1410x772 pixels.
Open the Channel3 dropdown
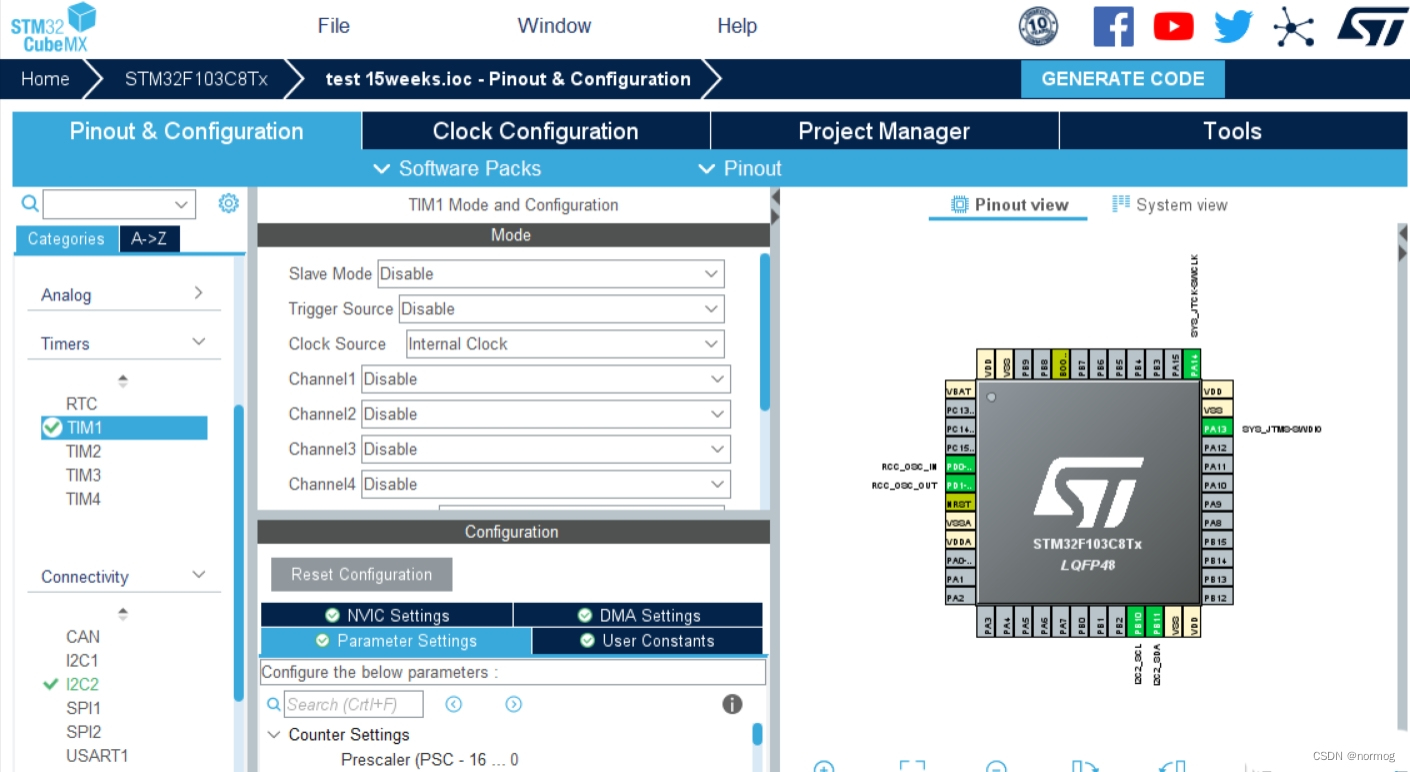tap(546, 449)
